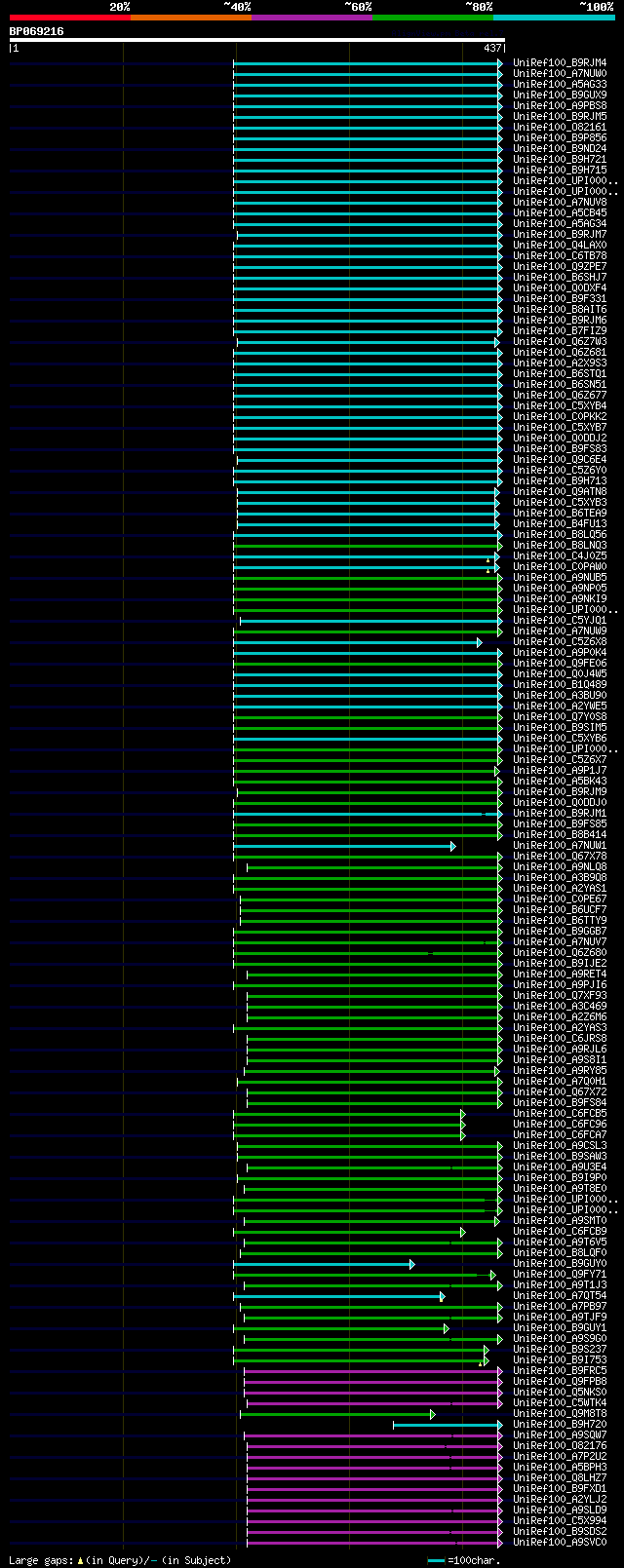Click the white query length bar ending at 437
This screenshot has width=624, height=1568.
pyautogui.click(x=257, y=40)
